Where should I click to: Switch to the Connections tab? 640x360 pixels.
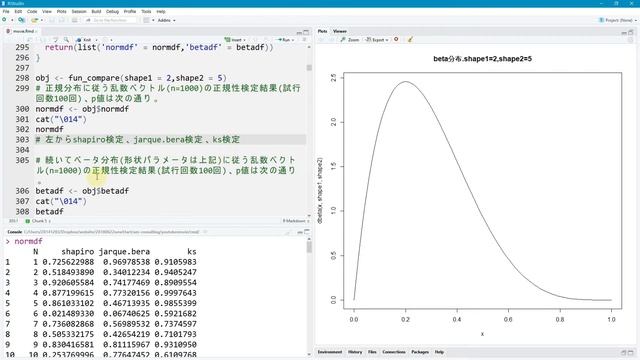pos(394,352)
